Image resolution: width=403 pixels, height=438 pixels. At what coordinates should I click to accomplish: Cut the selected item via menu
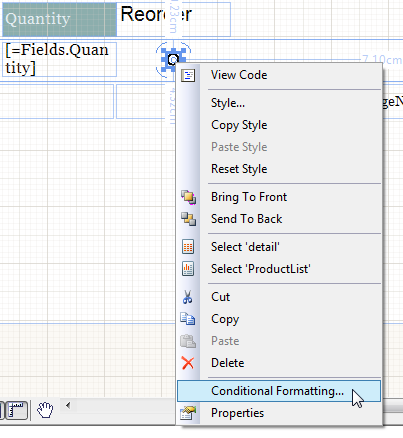tap(279, 297)
